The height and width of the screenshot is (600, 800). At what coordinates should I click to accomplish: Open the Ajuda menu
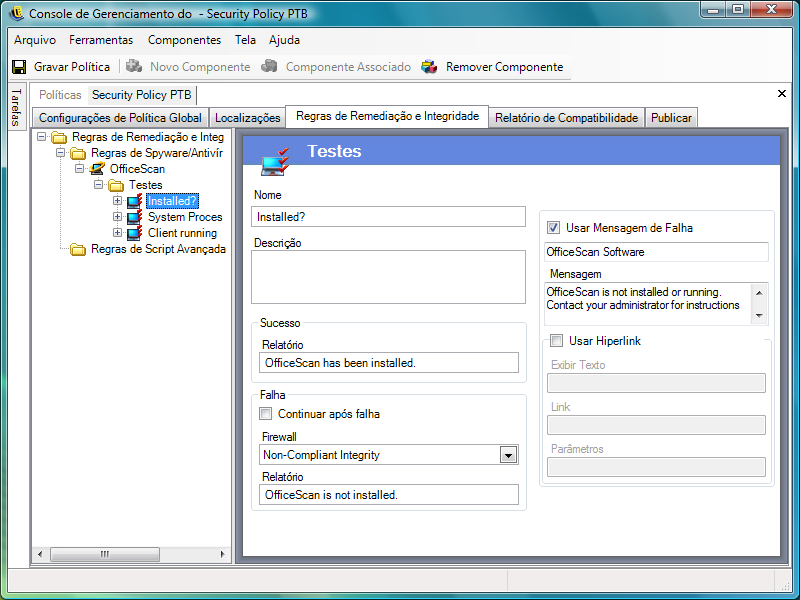pyautogui.click(x=284, y=40)
